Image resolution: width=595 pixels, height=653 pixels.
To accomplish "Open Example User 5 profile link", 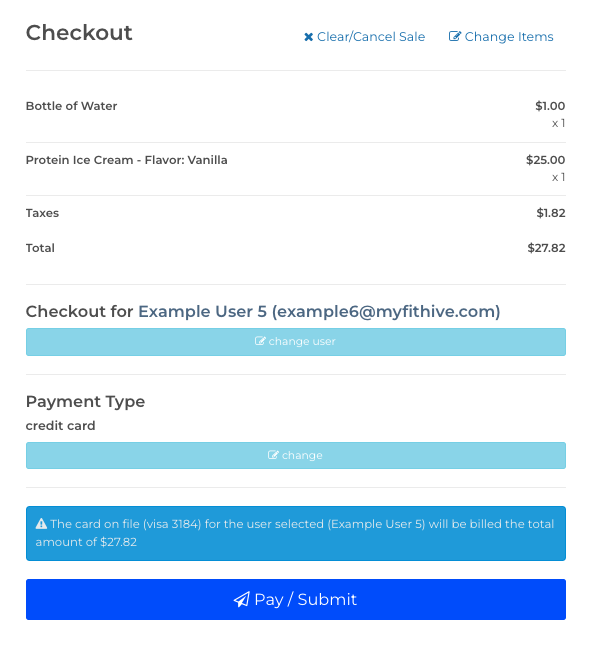I will pyautogui.click(x=319, y=312).
